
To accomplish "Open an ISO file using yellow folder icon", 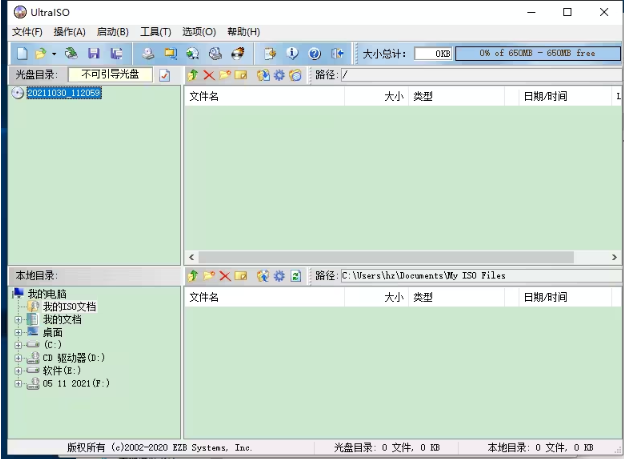I will click(40, 53).
